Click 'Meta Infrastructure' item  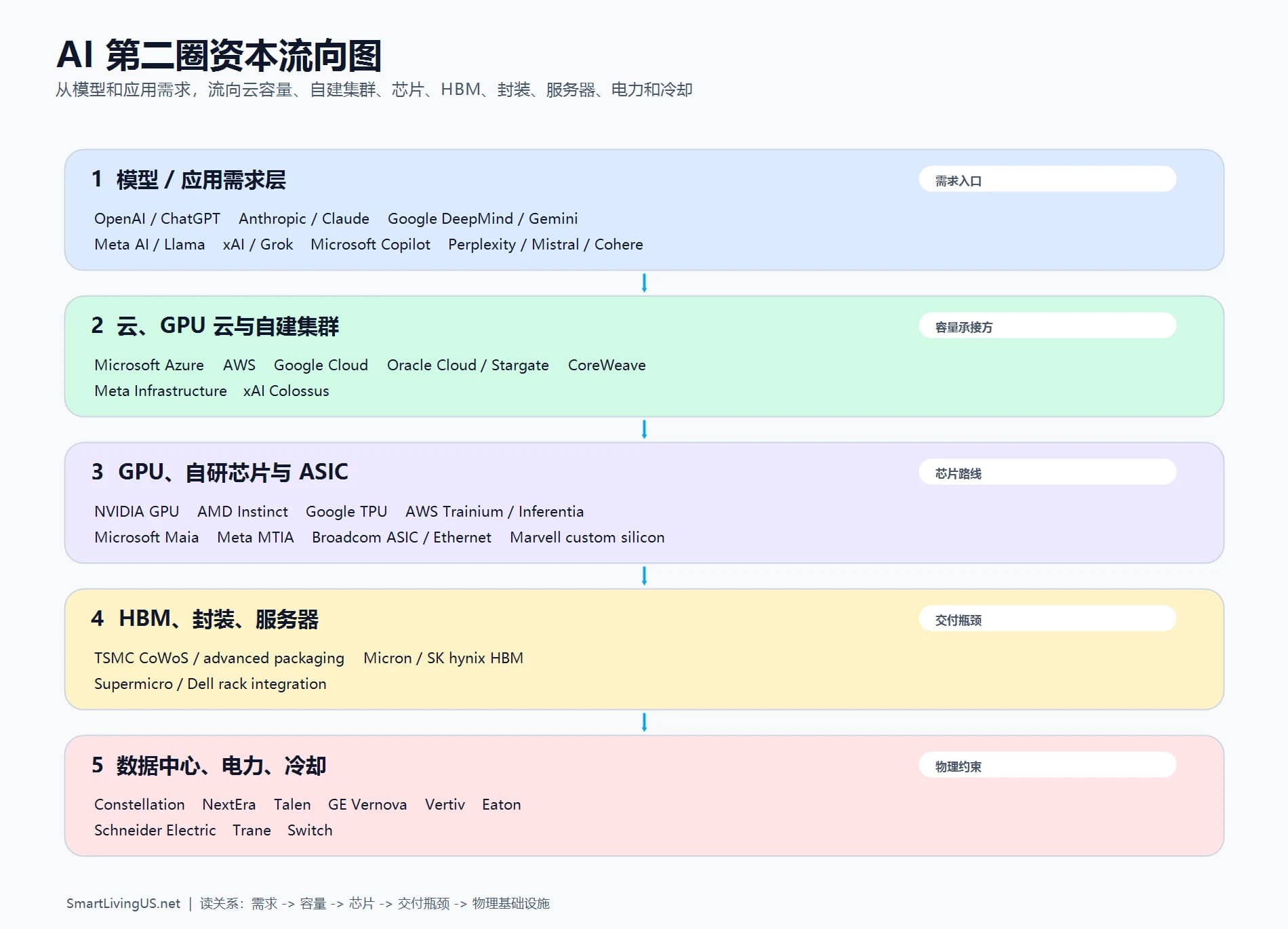click(x=161, y=391)
